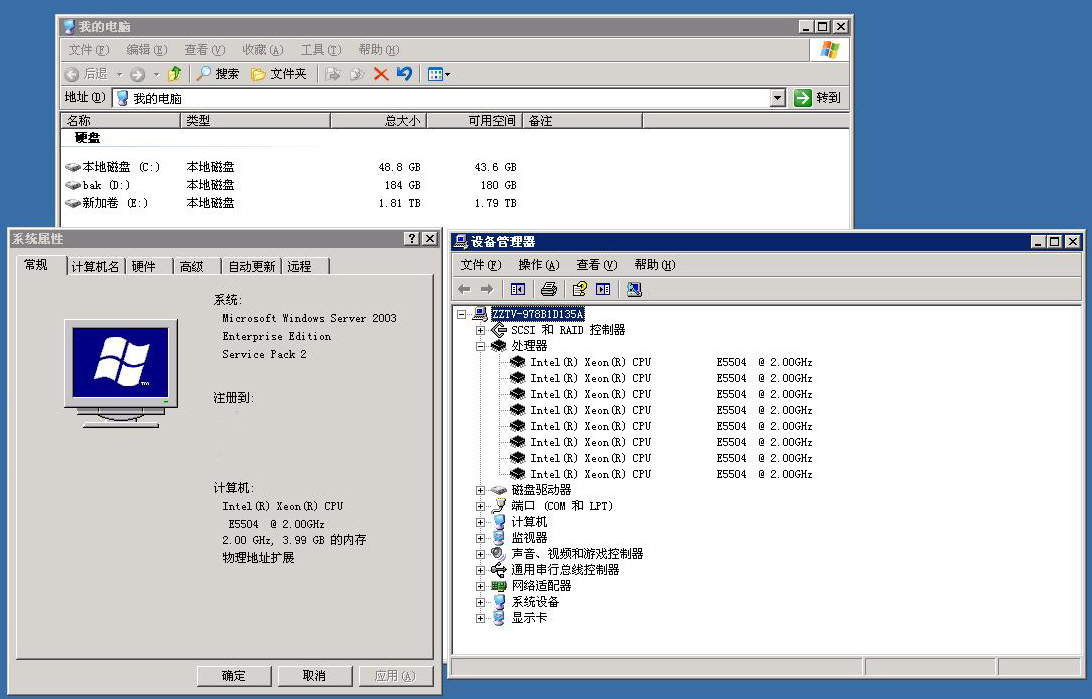The width and height of the screenshot is (1092, 699).
Task: Open the 操作 (Action) menu in Device Manager
Action: pos(538,265)
